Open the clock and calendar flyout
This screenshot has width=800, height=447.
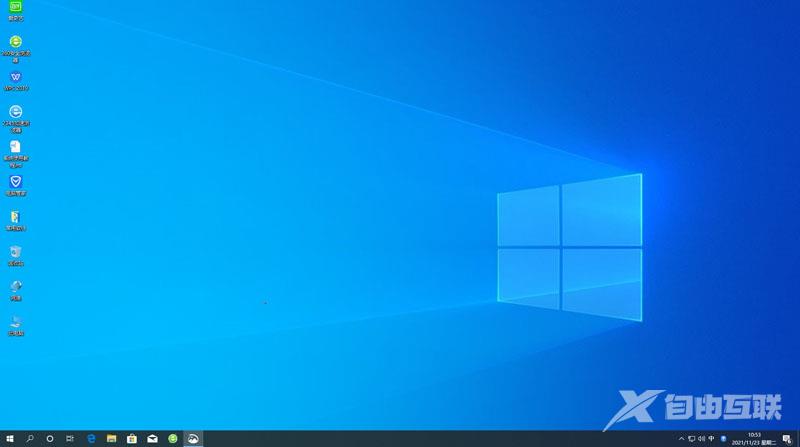pos(754,438)
